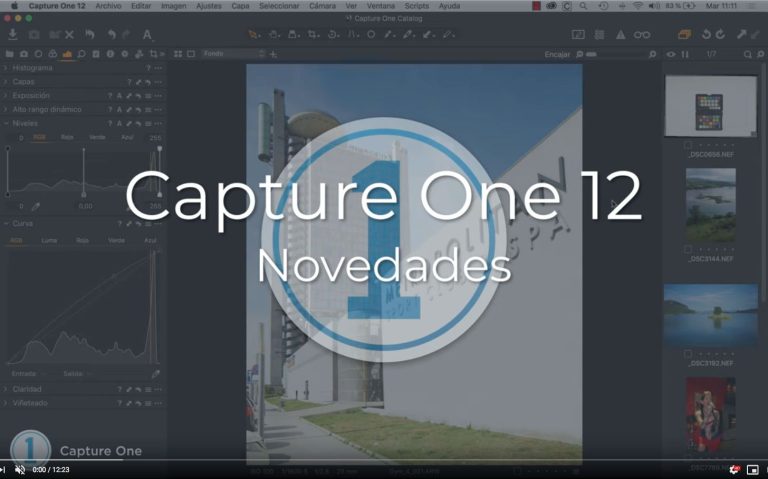Open the Details magnifier tool tab
768x479 pixels.
coord(81,54)
